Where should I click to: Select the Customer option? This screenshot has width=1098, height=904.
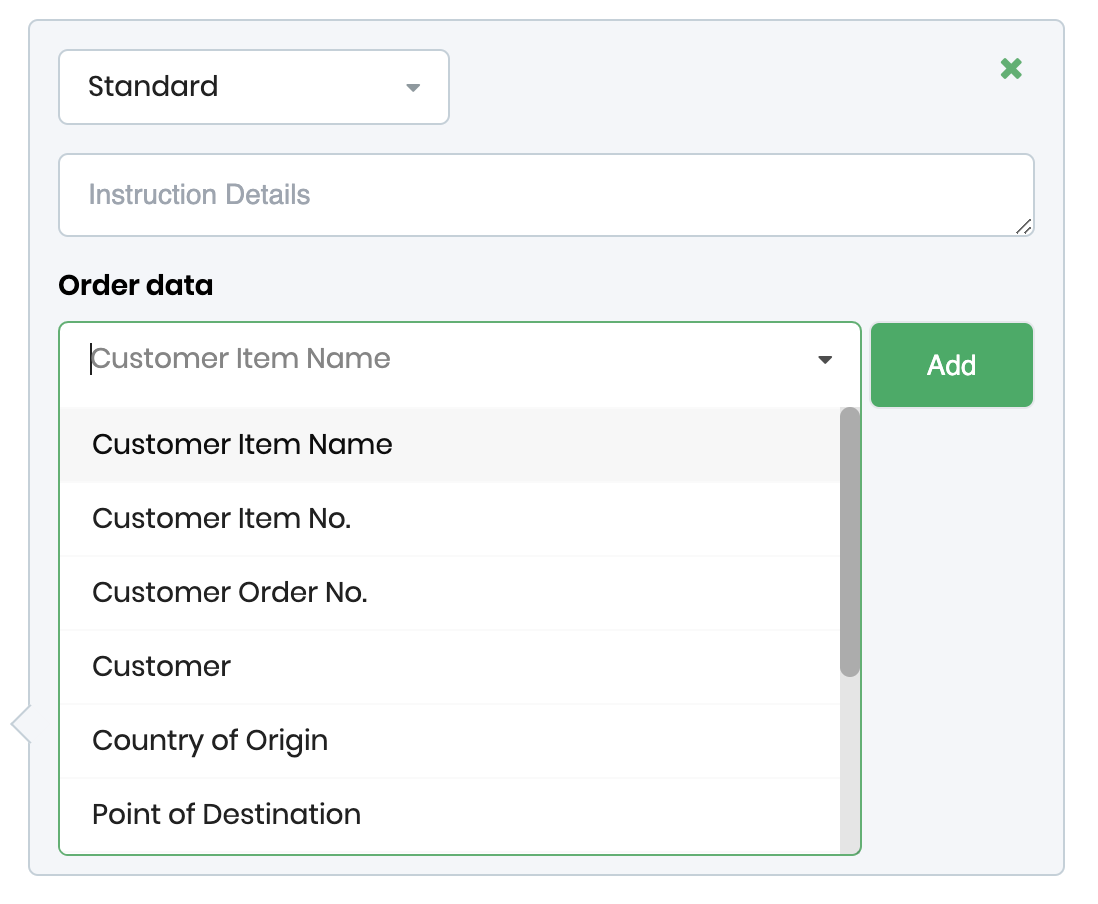(162, 667)
